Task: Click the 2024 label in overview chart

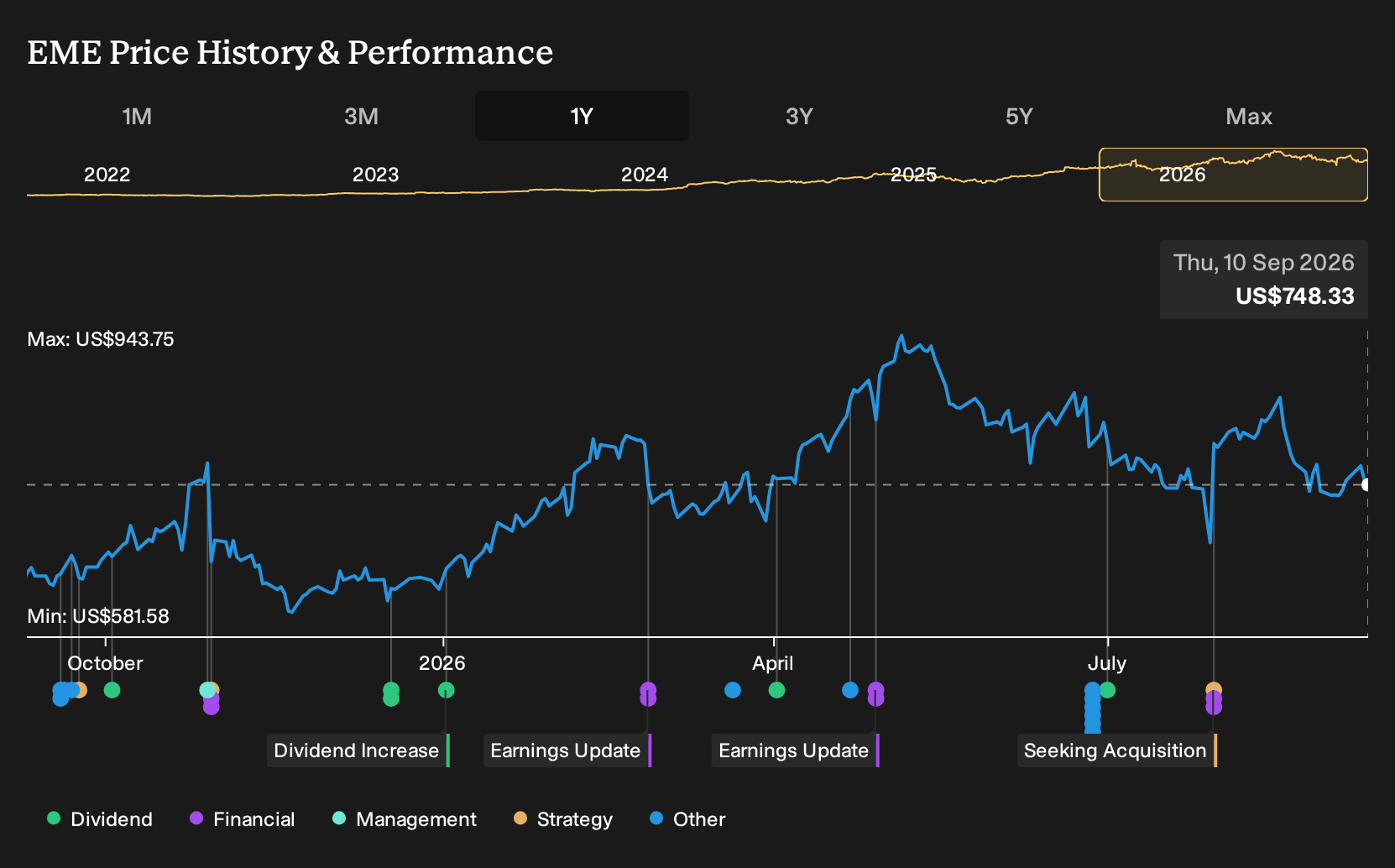Action: (x=645, y=175)
